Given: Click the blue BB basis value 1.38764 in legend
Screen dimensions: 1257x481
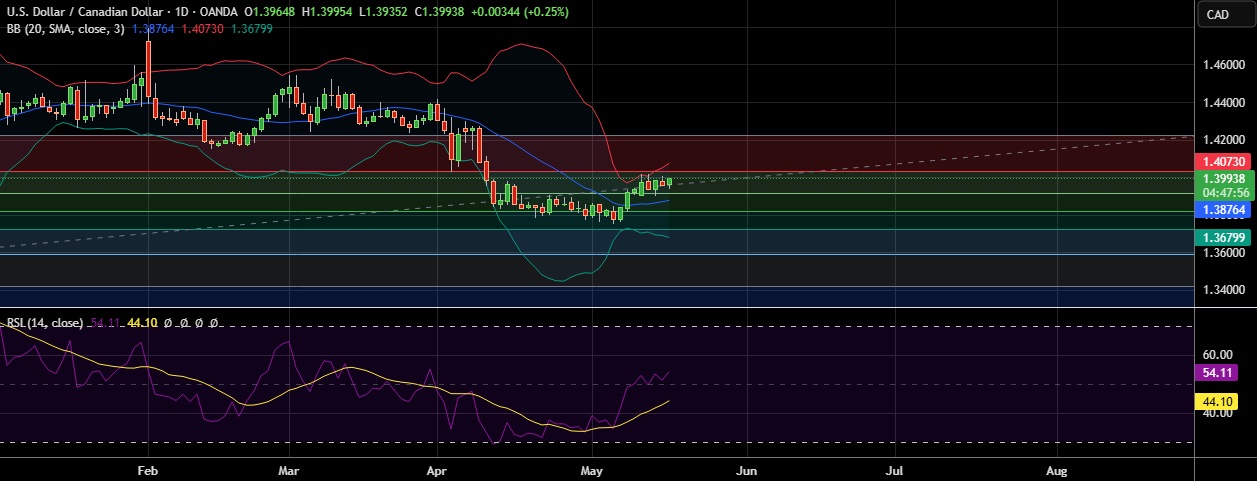Looking at the screenshot, I should pos(153,29).
